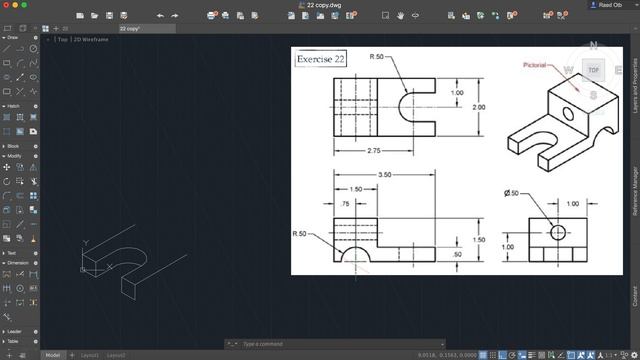Click the Rotate tool in Modify panel
The width and height of the screenshot is (640, 360).
pyautogui.click(x=7, y=182)
